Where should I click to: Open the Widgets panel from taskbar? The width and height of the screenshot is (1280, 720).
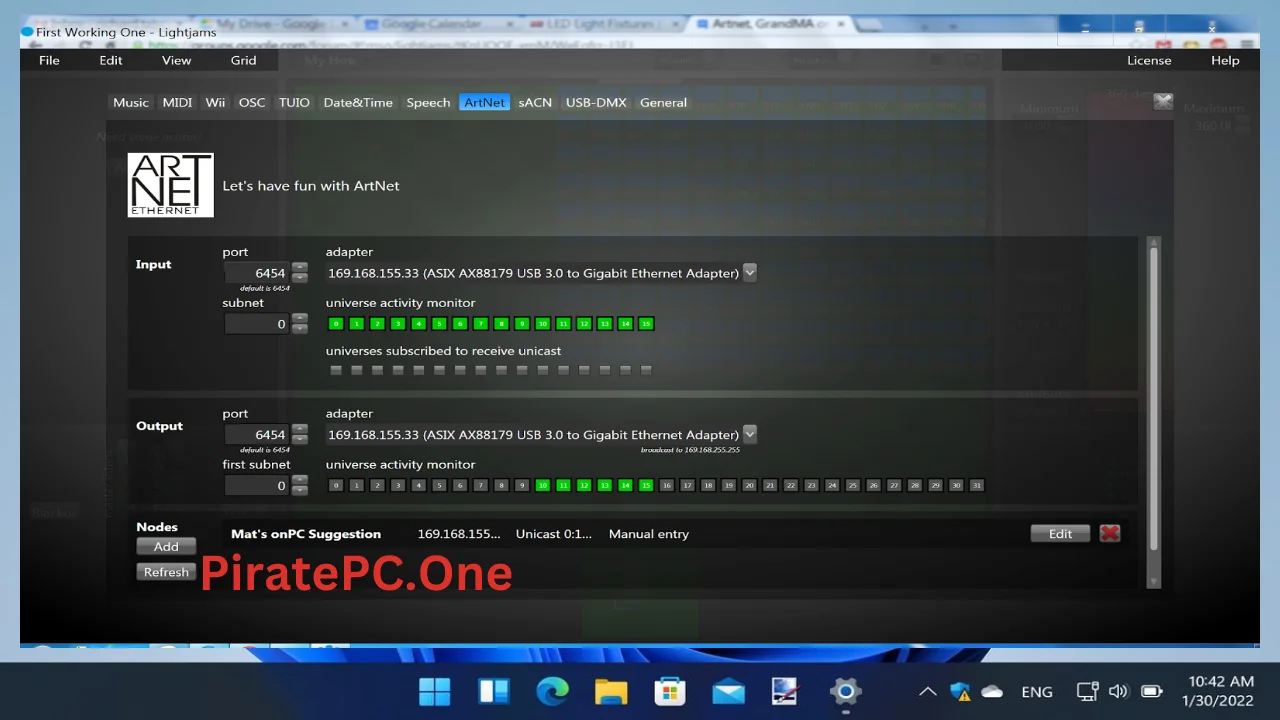click(x=494, y=691)
